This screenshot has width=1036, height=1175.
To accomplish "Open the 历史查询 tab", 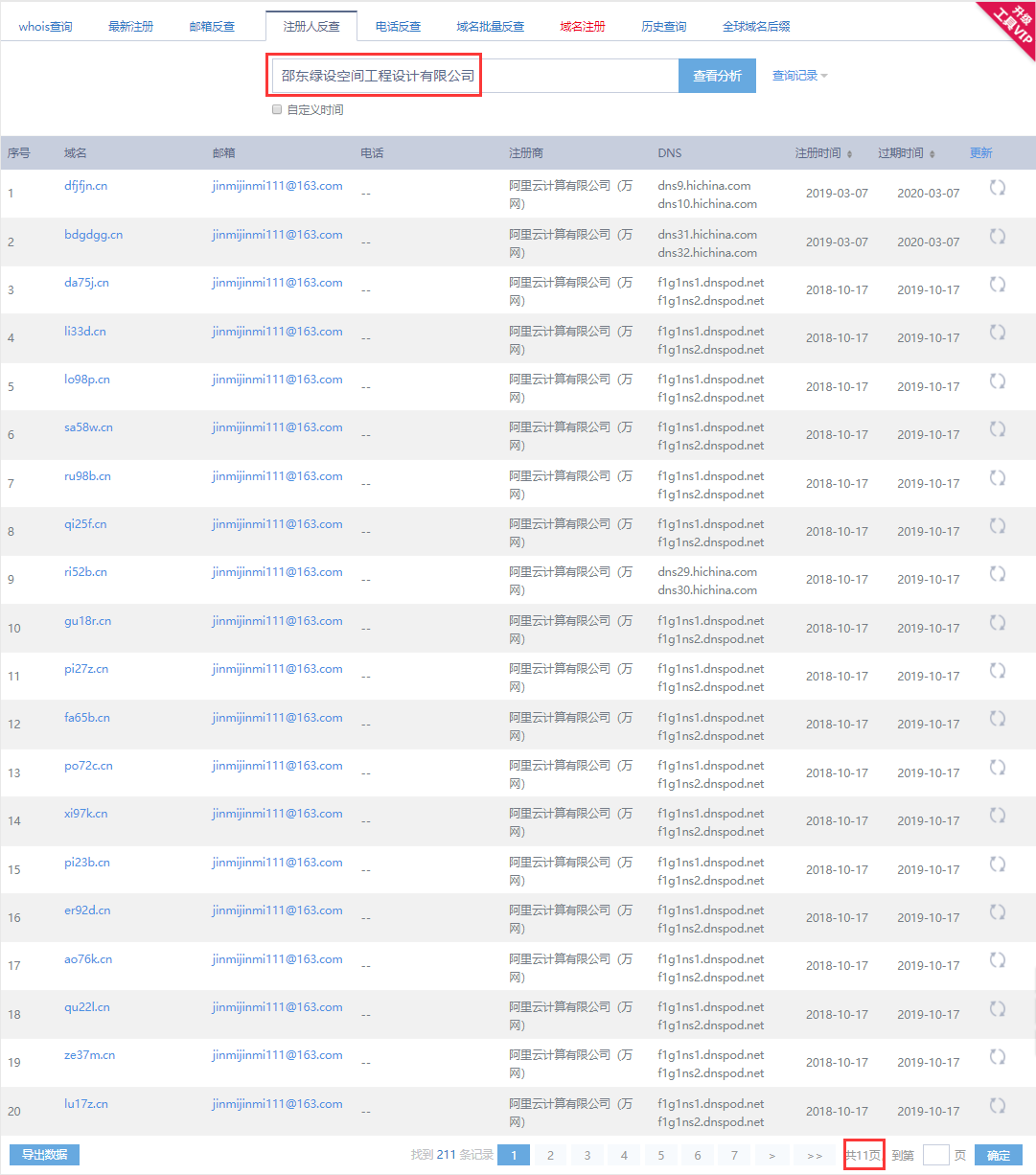I will (663, 26).
